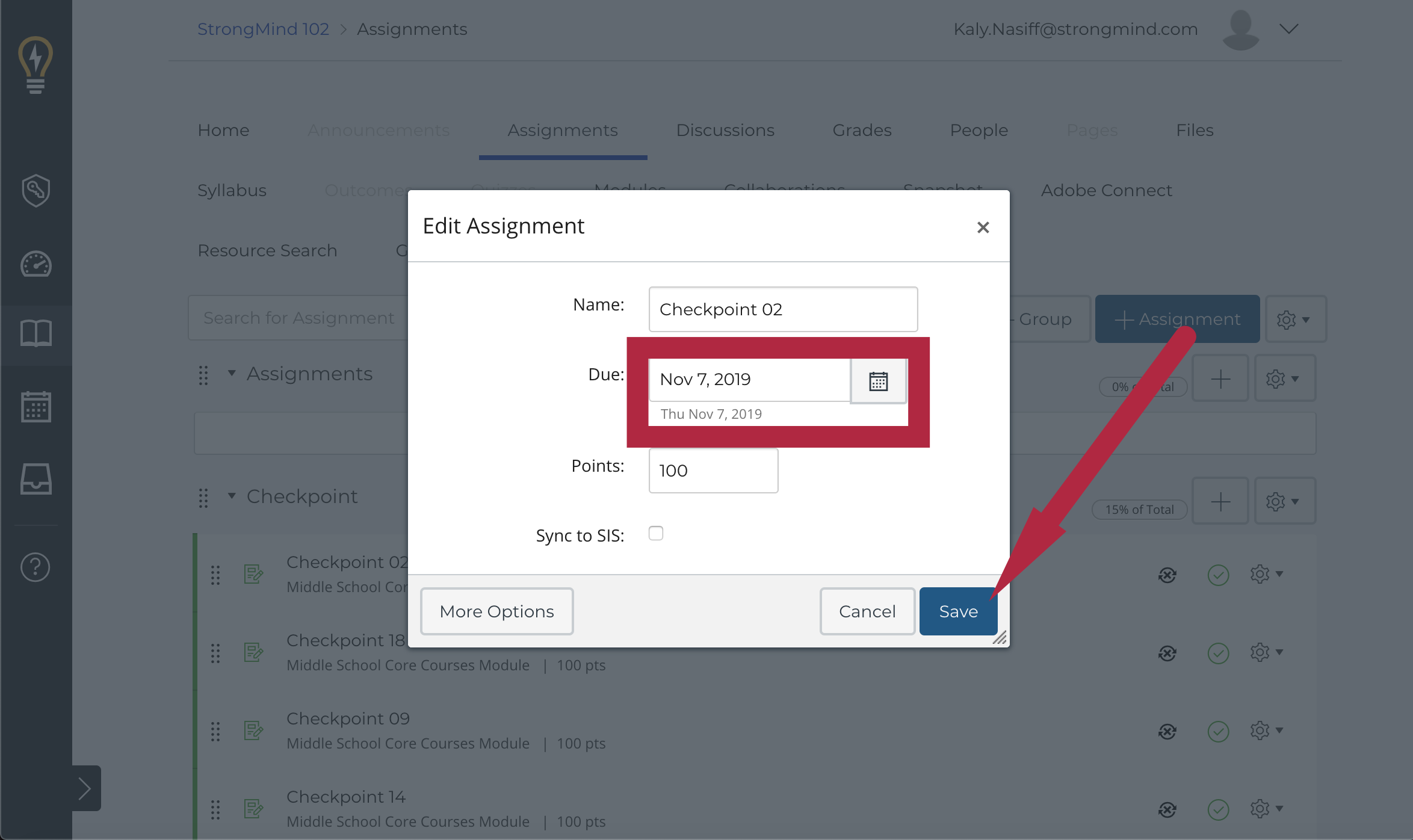1413x840 pixels.
Task: Click the help/question mark sidebar icon
Action: click(35, 567)
